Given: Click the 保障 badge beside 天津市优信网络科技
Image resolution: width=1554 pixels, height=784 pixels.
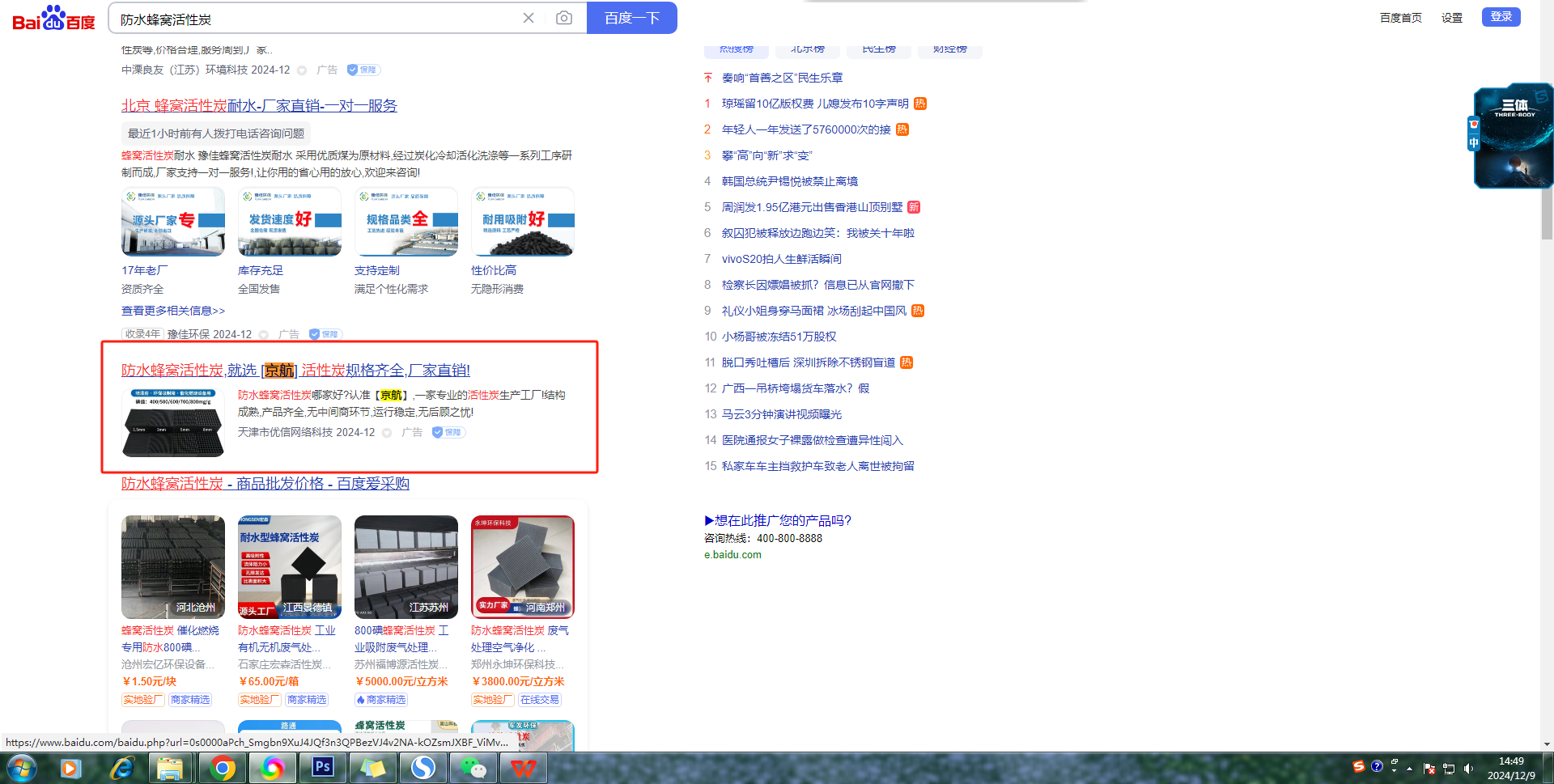Looking at the screenshot, I should 448,433.
